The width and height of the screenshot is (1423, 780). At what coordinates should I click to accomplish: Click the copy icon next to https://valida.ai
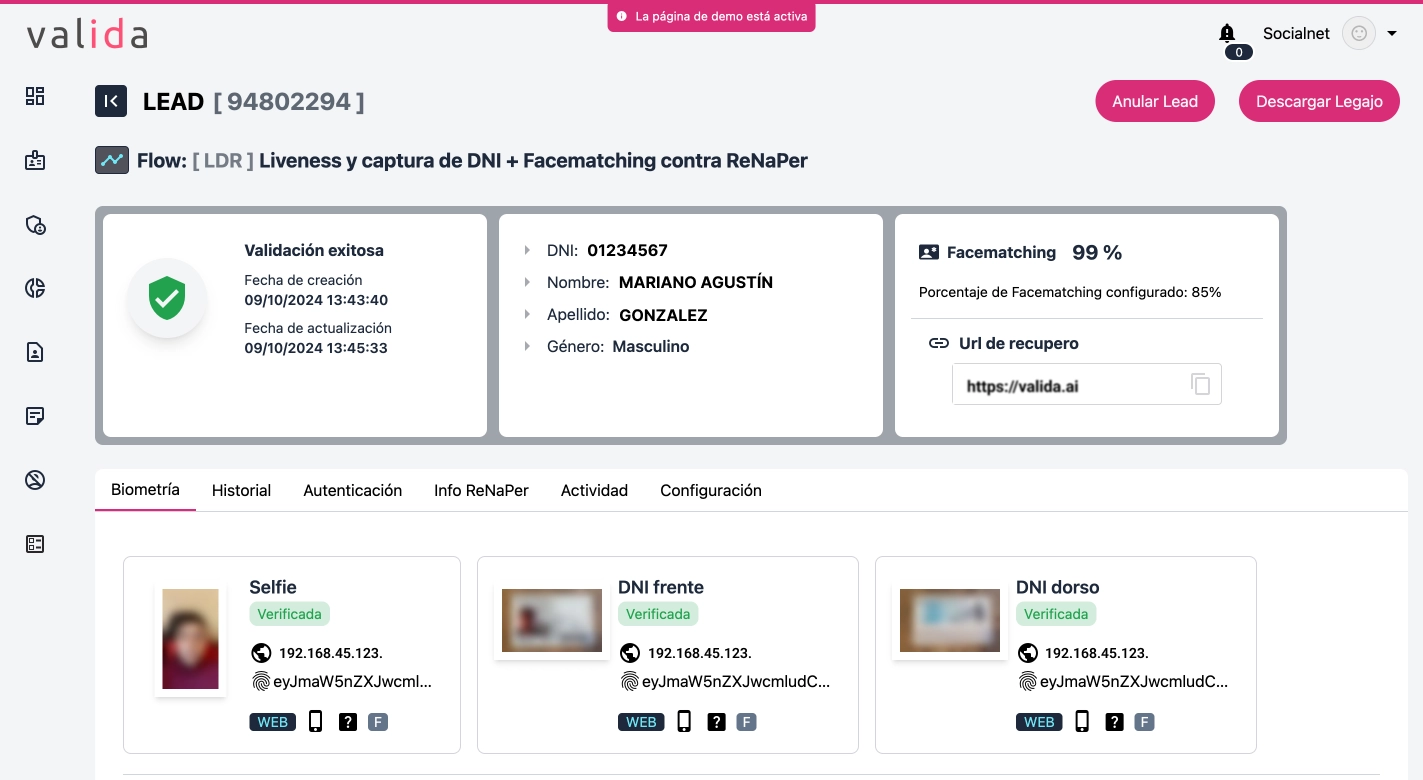click(1199, 383)
